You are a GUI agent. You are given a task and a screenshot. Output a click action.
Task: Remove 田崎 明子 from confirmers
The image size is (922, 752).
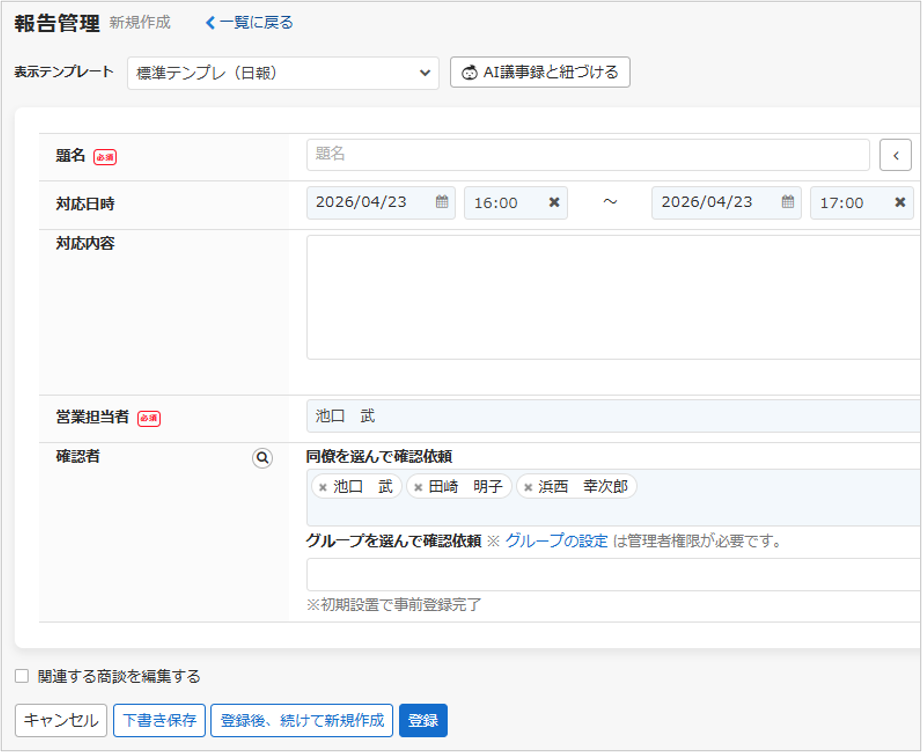418,488
